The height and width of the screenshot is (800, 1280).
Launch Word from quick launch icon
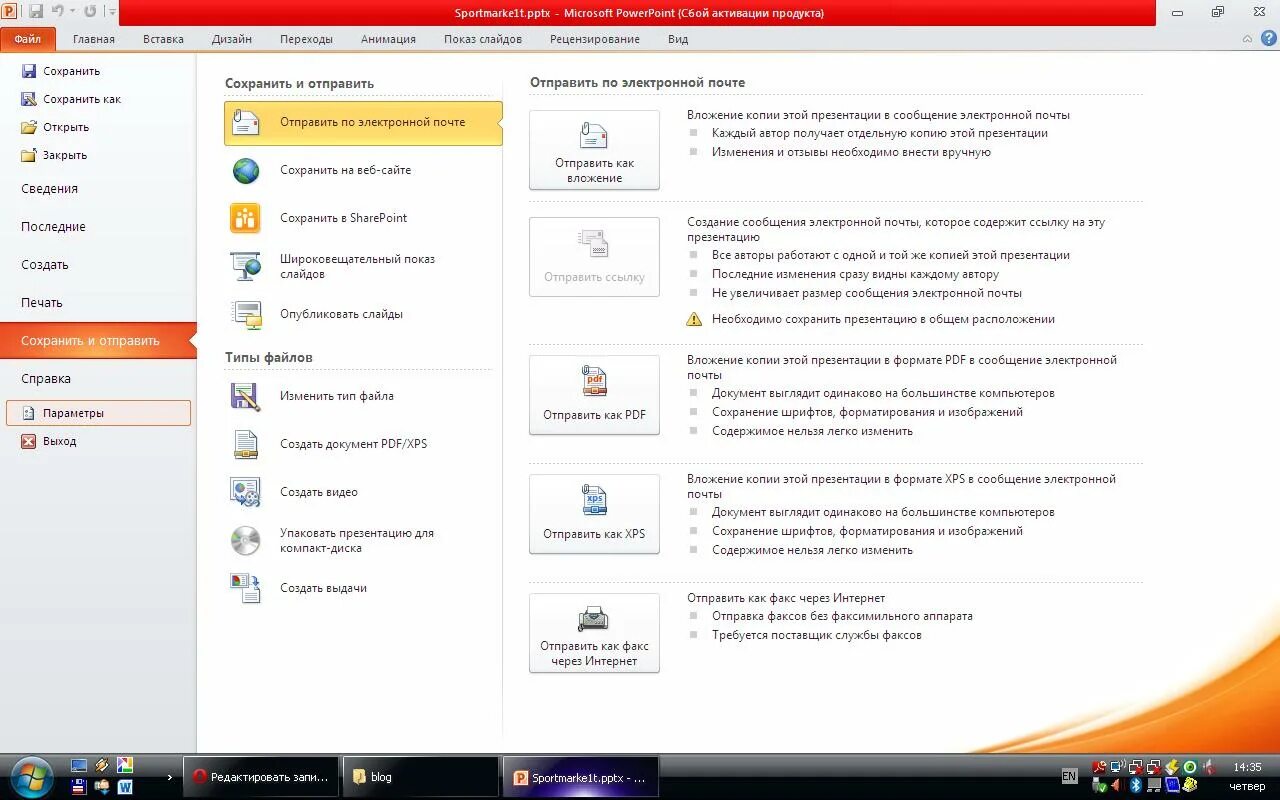pos(125,787)
